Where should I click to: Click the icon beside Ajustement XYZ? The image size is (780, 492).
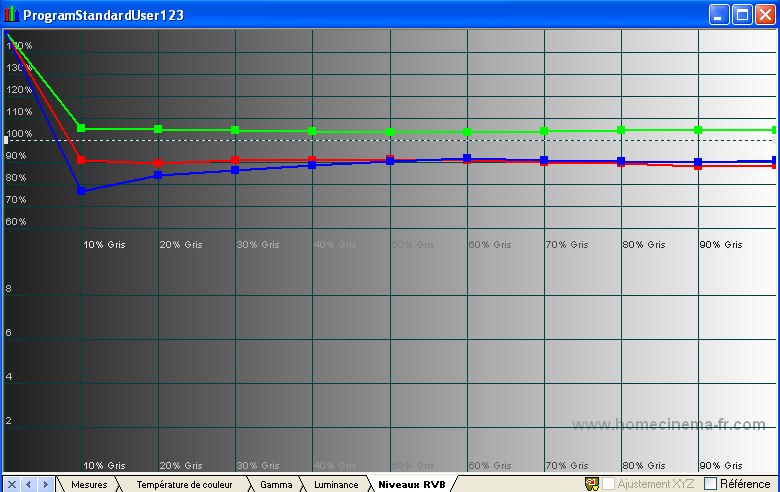pos(592,484)
